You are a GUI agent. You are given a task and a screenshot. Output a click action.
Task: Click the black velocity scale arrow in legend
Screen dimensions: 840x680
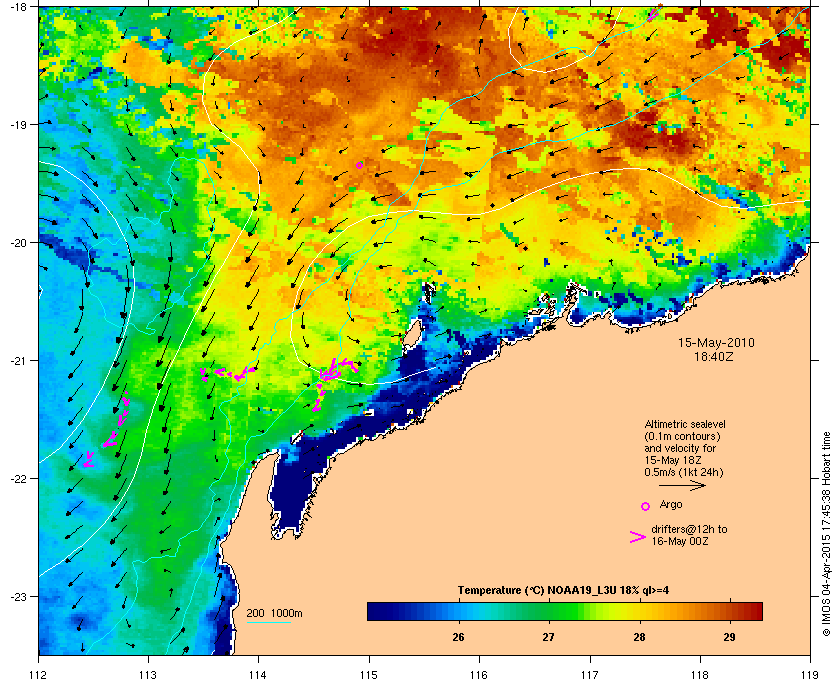[x=682, y=486]
